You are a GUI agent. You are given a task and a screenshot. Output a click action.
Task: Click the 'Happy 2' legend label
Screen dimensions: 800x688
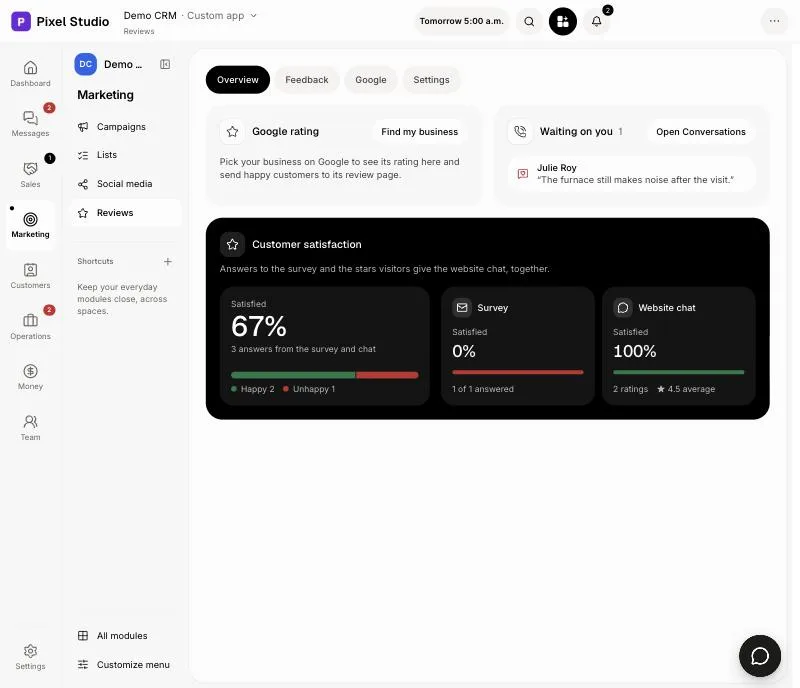click(253, 389)
